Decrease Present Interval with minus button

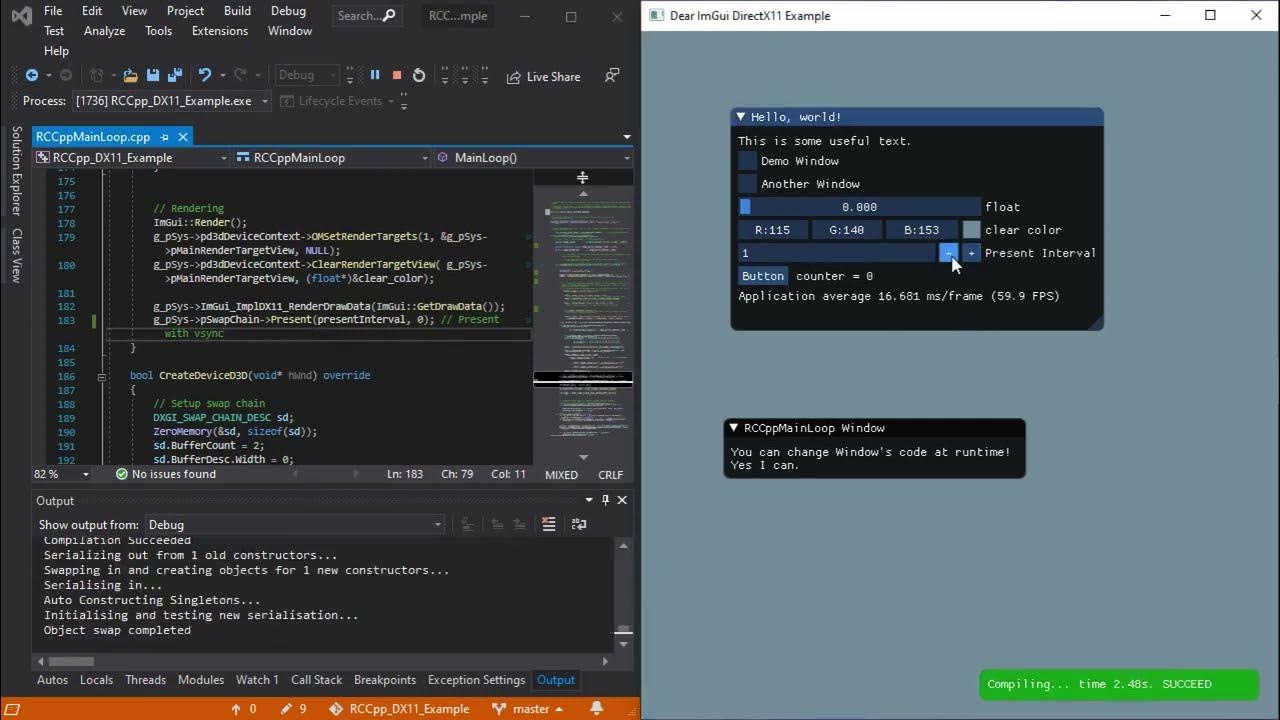click(948, 253)
